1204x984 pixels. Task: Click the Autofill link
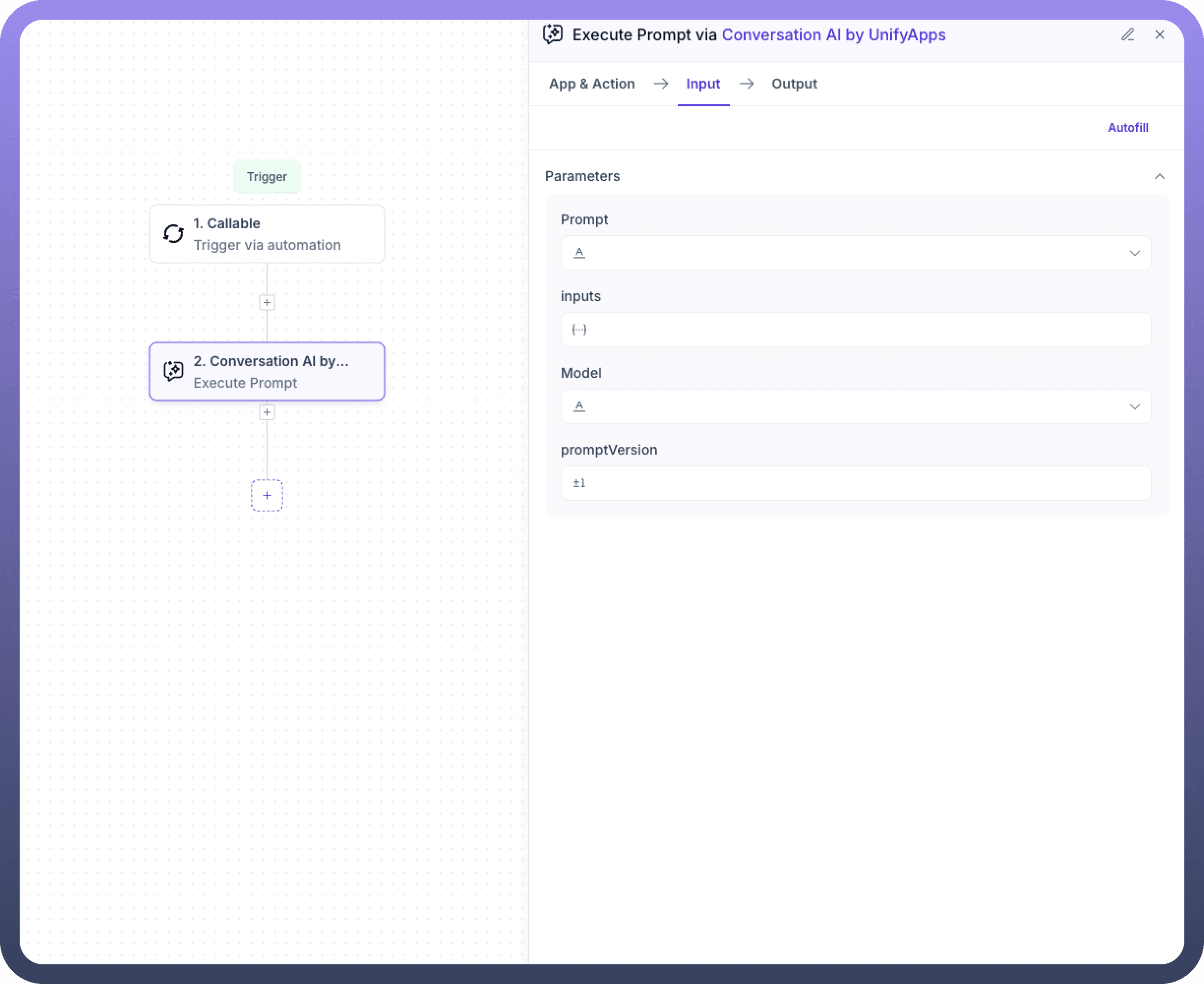1127,127
